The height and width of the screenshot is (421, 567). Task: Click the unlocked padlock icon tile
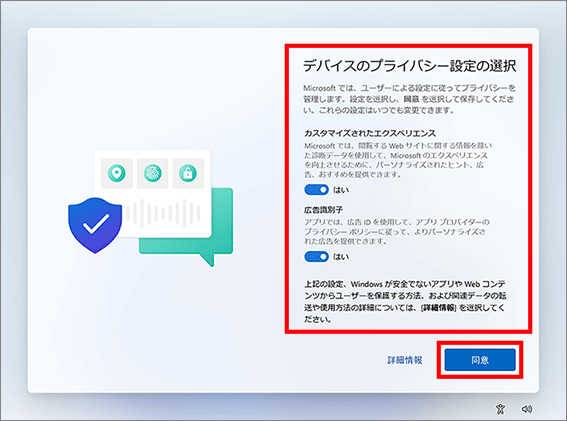pos(188,173)
